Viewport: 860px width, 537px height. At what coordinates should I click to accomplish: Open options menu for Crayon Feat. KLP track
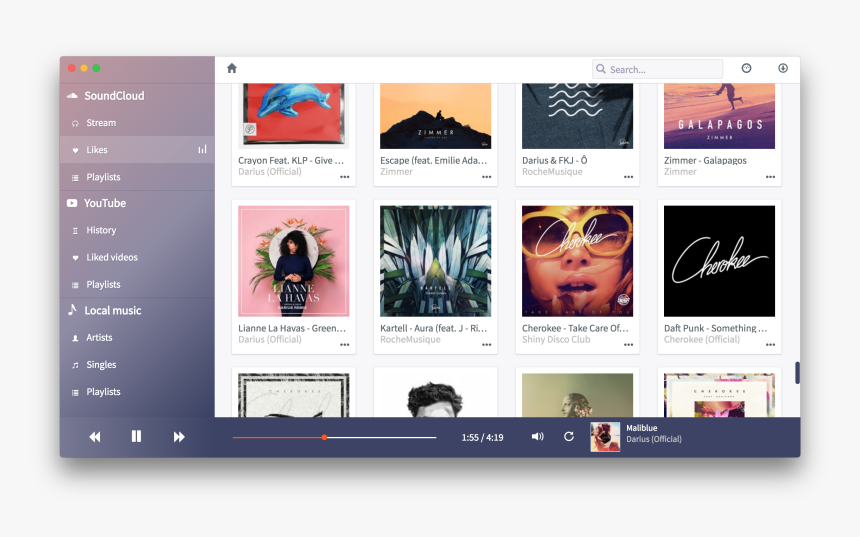tap(344, 177)
